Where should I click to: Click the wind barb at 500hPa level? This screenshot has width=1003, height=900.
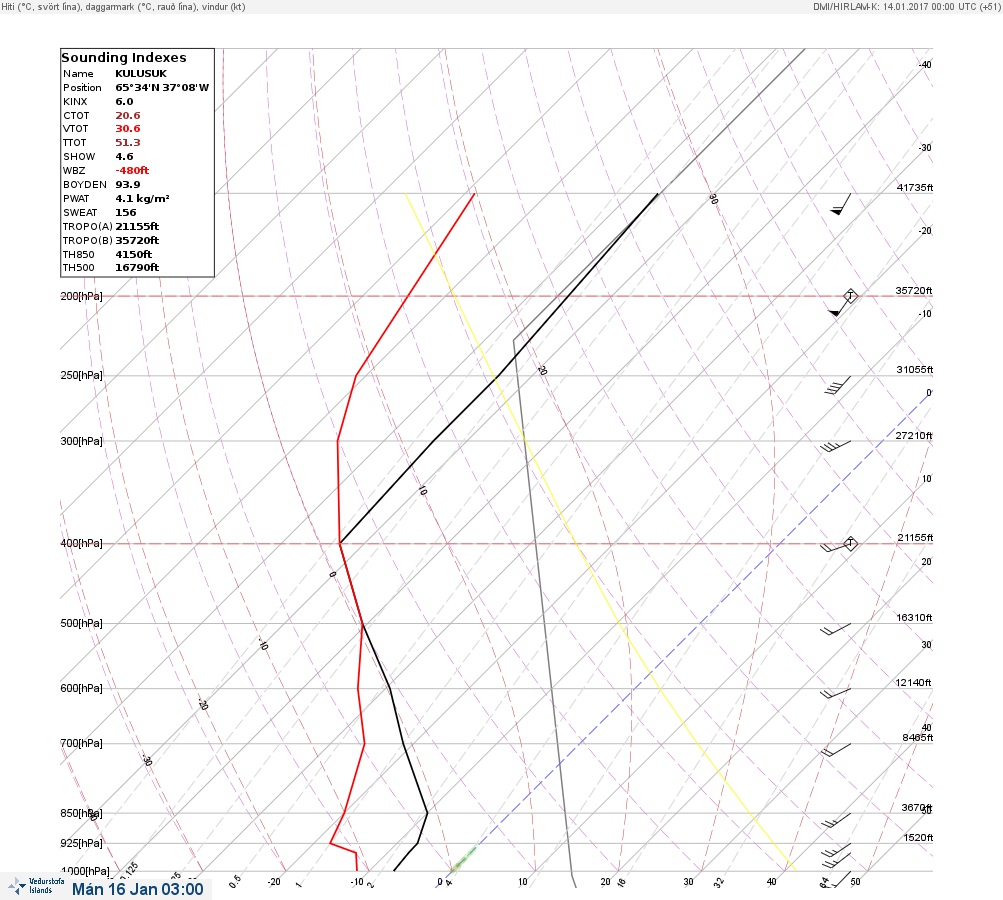click(x=835, y=629)
